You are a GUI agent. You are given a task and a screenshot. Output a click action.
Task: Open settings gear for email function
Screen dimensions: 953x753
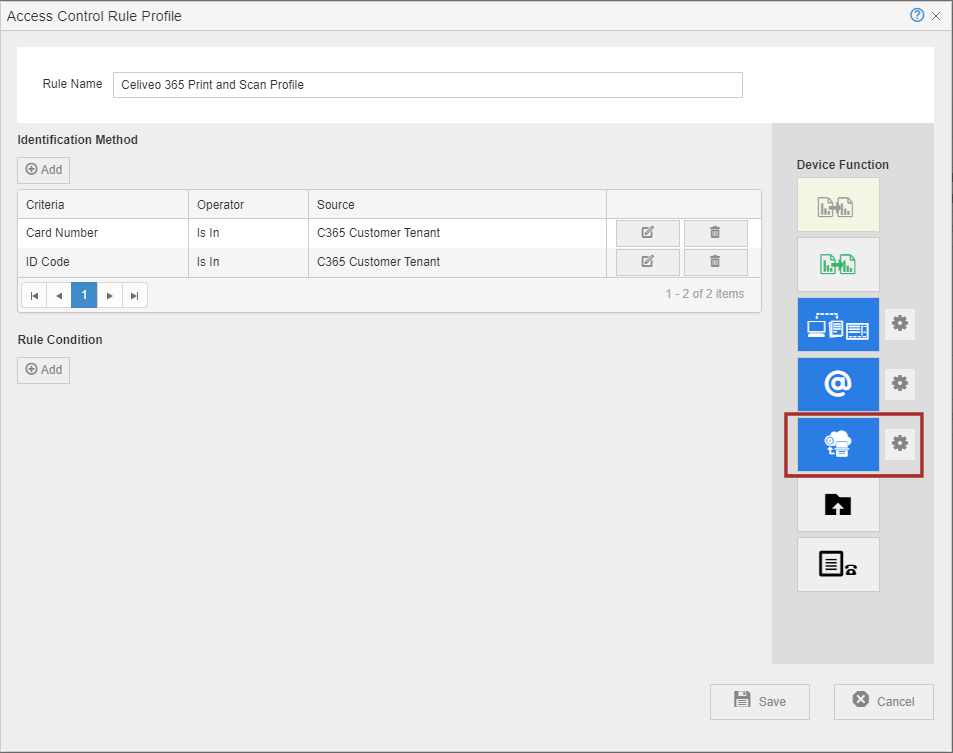point(900,383)
